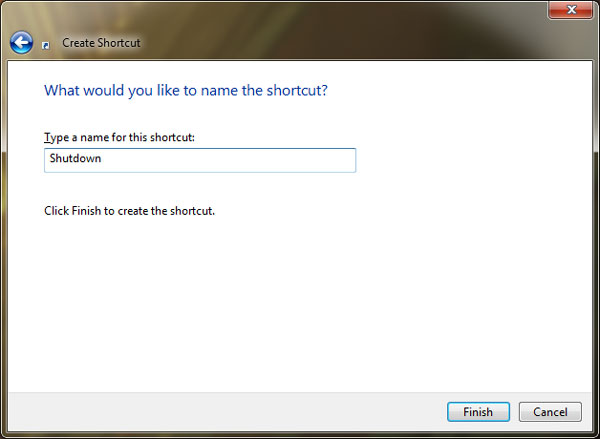This screenshot has width=600, height=439.
Task: Click the "Create Shortcut" window title
Action: (101, 43)
